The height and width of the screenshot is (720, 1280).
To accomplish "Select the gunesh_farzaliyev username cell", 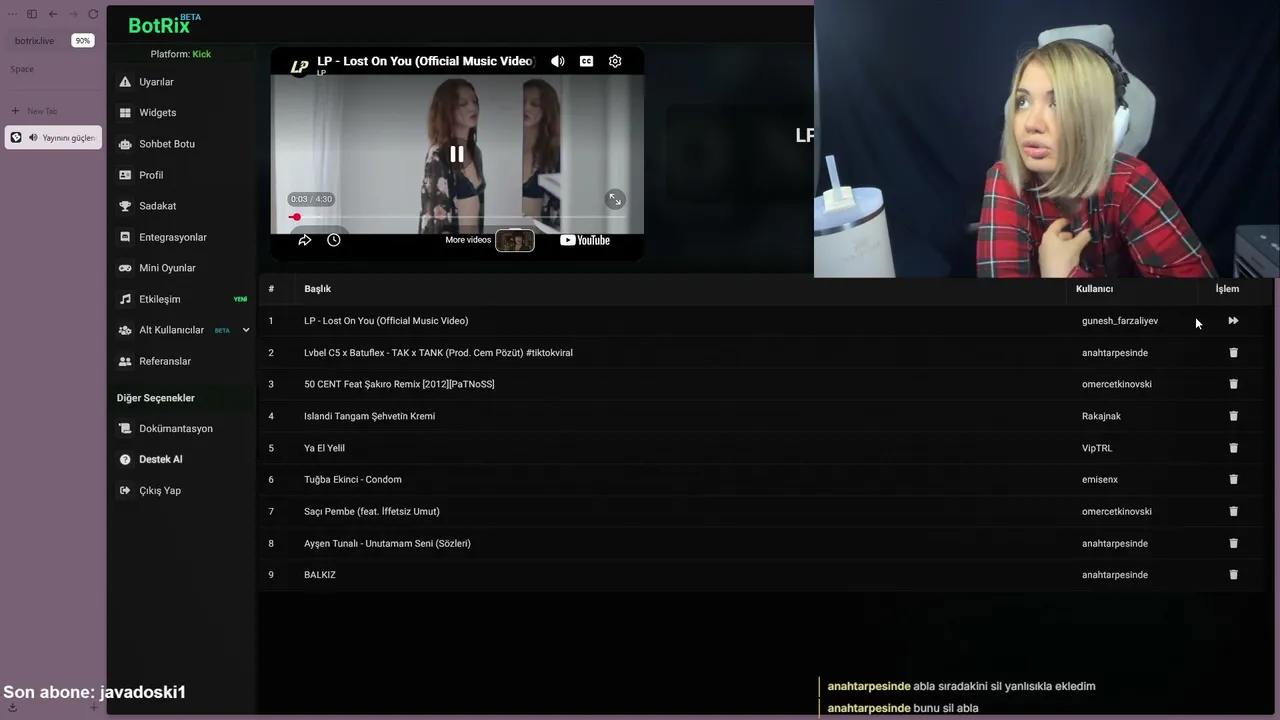I will 1120,321.
